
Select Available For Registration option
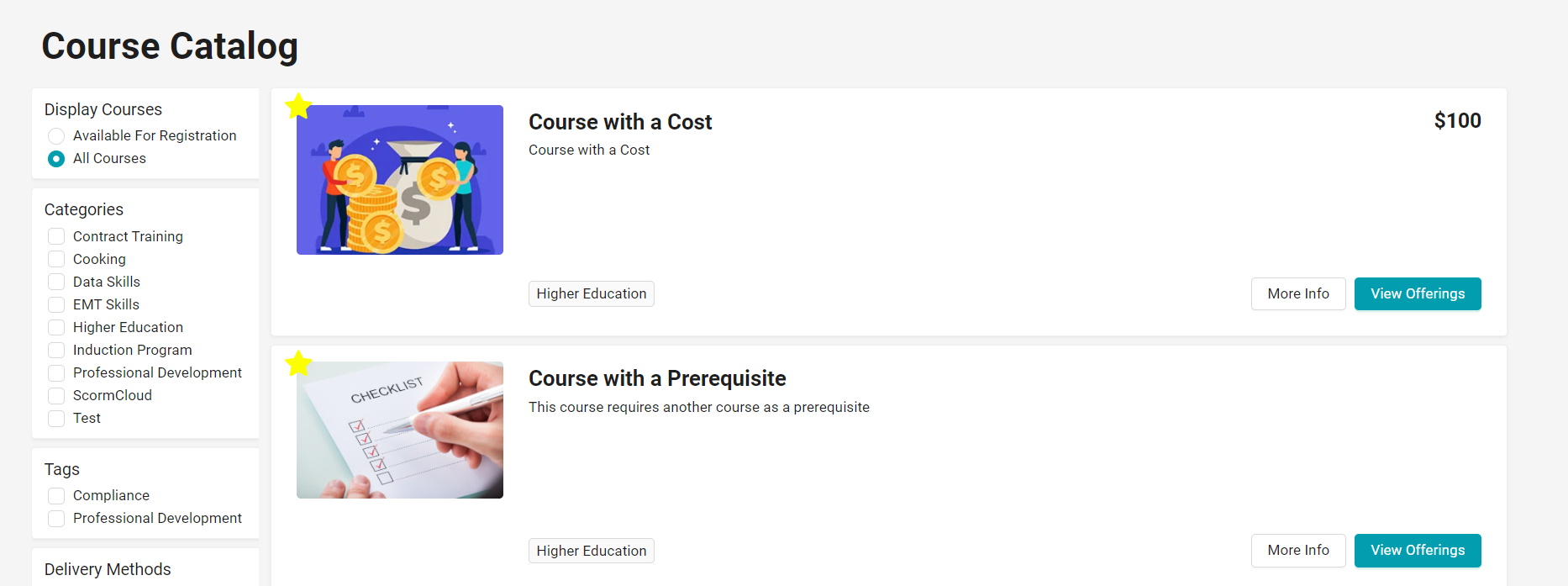[x=55, y=135]
